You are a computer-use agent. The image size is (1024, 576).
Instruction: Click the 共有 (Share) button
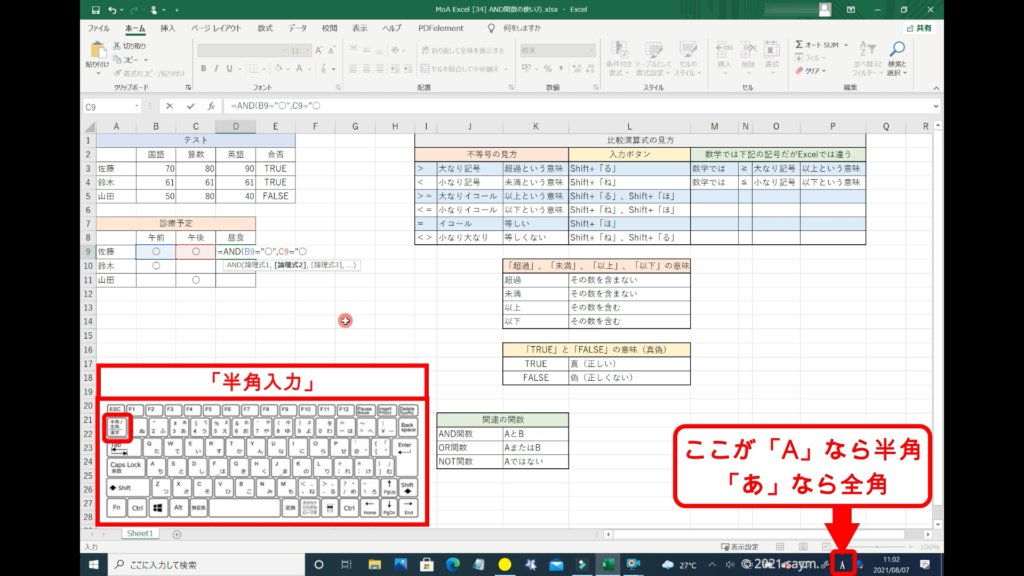pyautogui.click(x=920, y=28)
